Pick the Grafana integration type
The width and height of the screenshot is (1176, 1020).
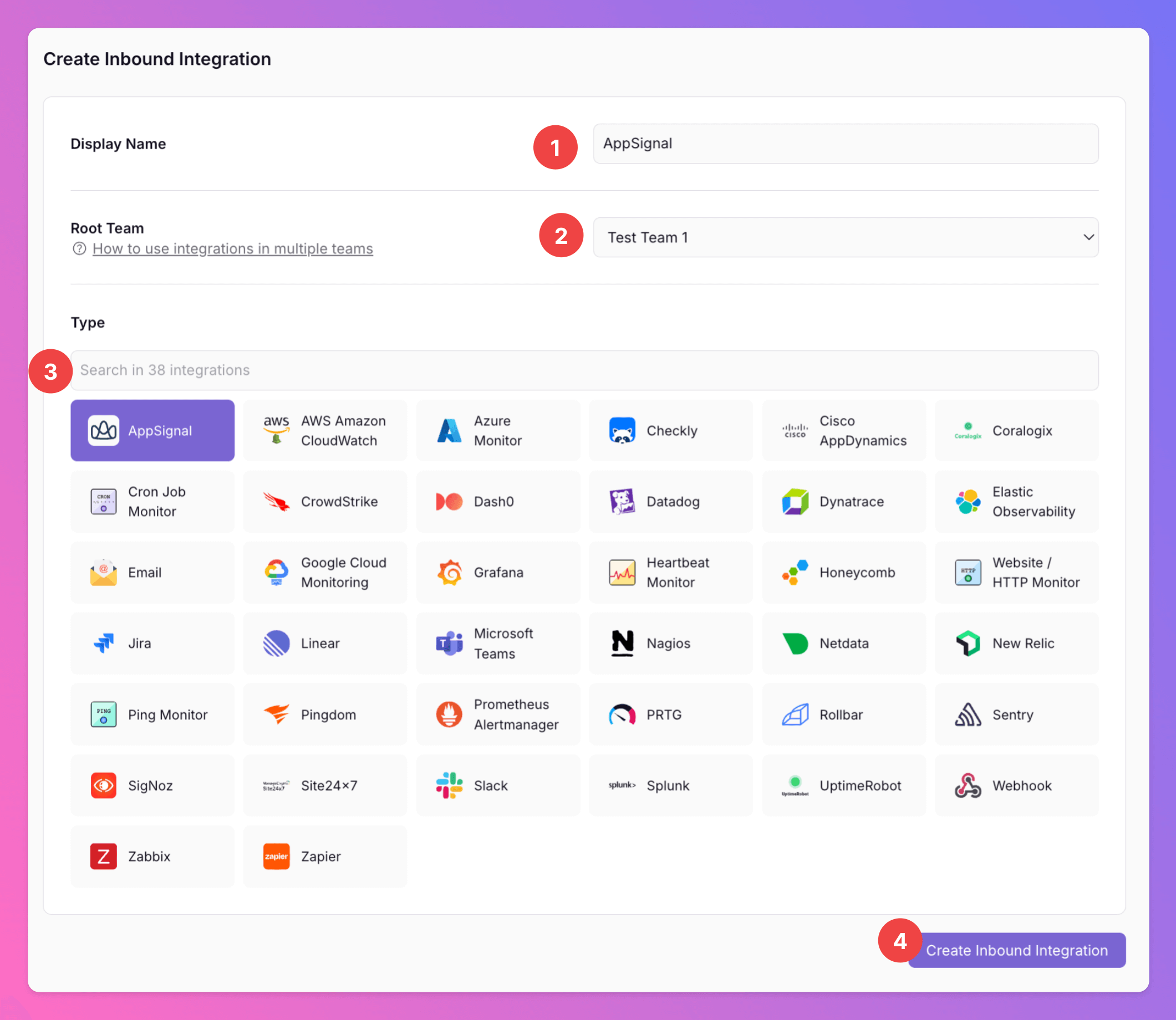click(x=497, y=572)
